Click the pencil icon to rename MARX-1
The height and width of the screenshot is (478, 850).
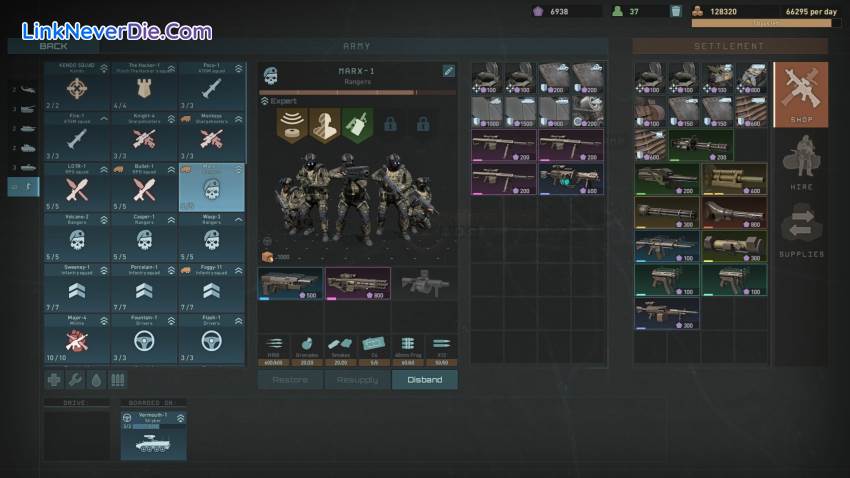(x=449, y=71)
